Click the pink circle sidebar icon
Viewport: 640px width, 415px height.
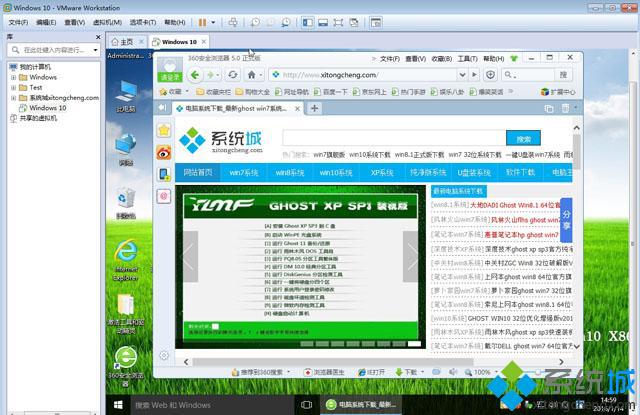point(164,196)
